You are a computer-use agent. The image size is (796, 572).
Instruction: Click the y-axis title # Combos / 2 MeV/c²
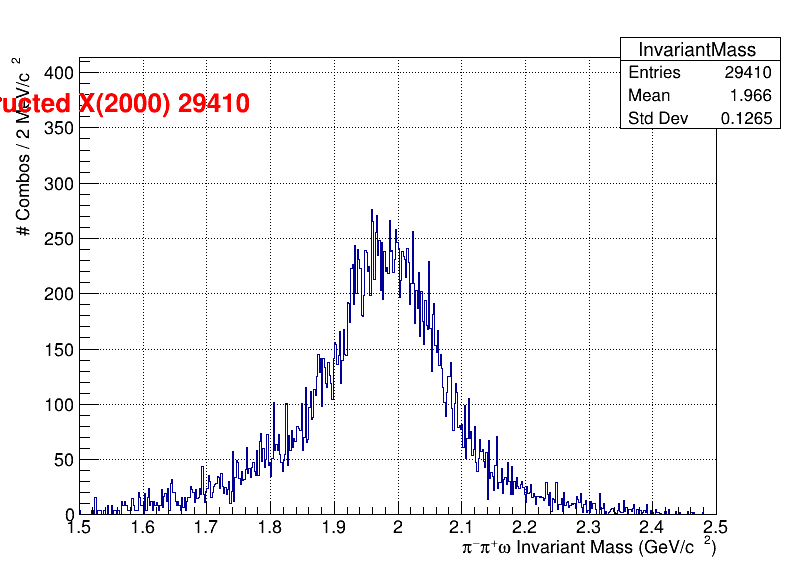click(23, 147)
